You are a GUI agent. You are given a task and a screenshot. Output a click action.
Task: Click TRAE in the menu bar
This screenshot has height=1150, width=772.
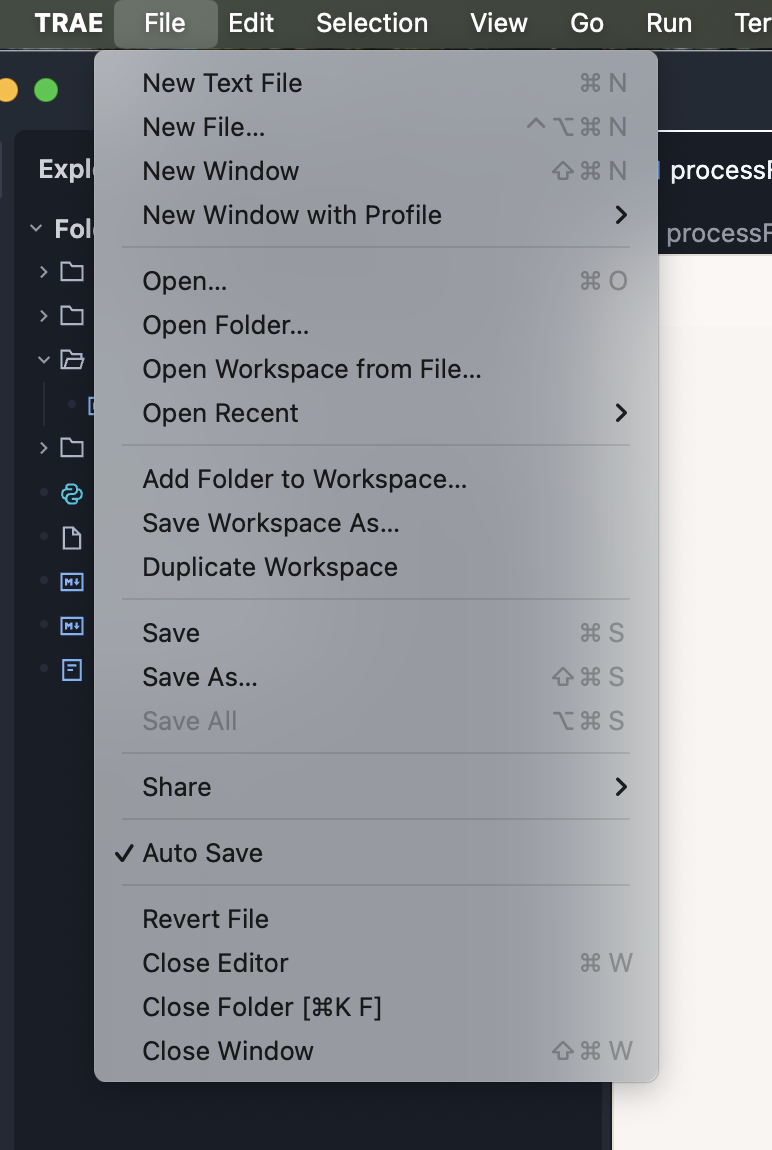[x=67, y=22]
